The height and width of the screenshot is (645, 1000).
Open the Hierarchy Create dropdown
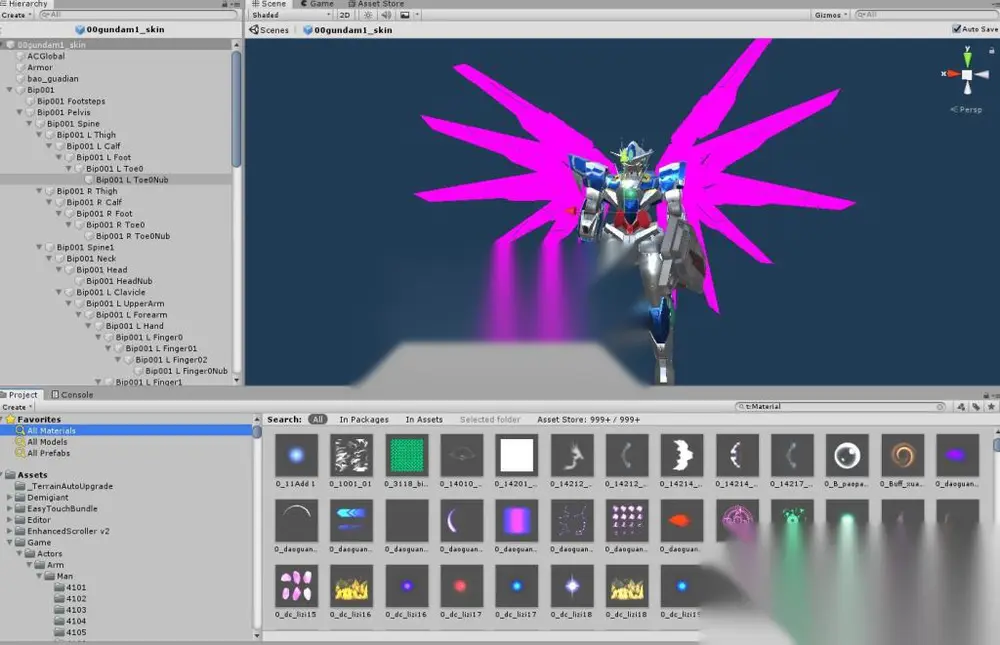tap(17, 15)
